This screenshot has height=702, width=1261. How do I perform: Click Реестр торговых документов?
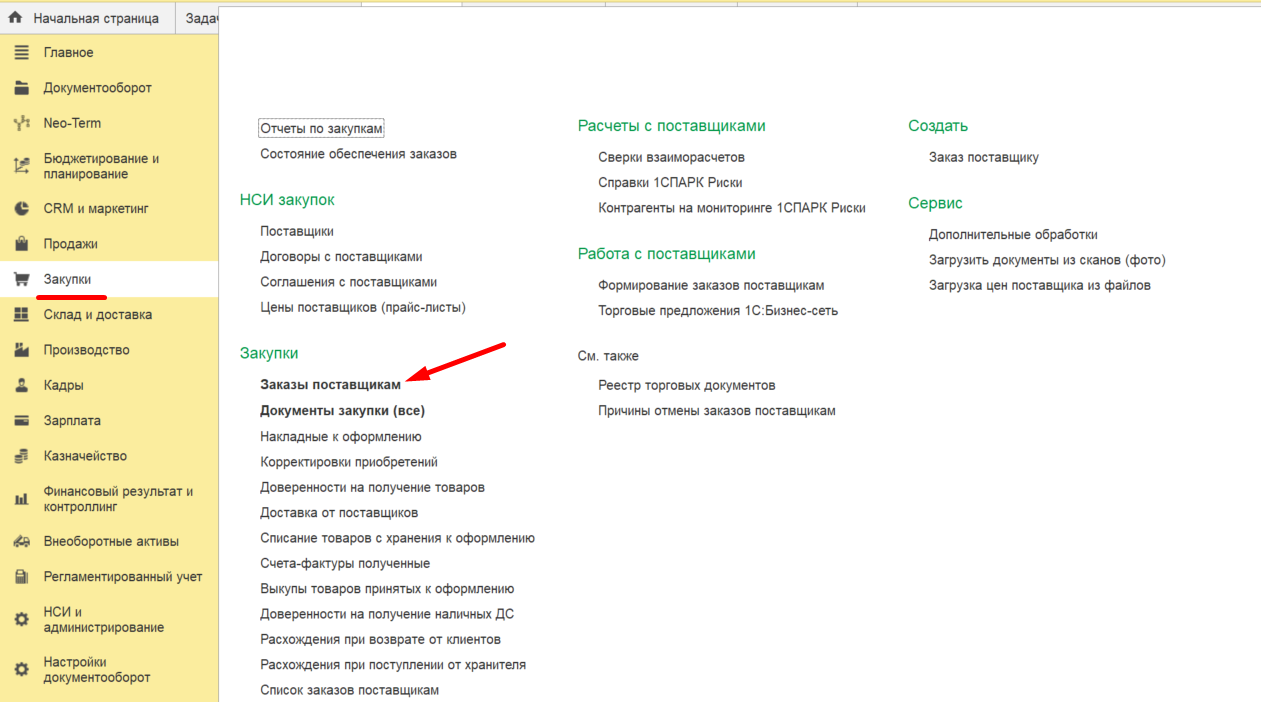click(687, 385)
